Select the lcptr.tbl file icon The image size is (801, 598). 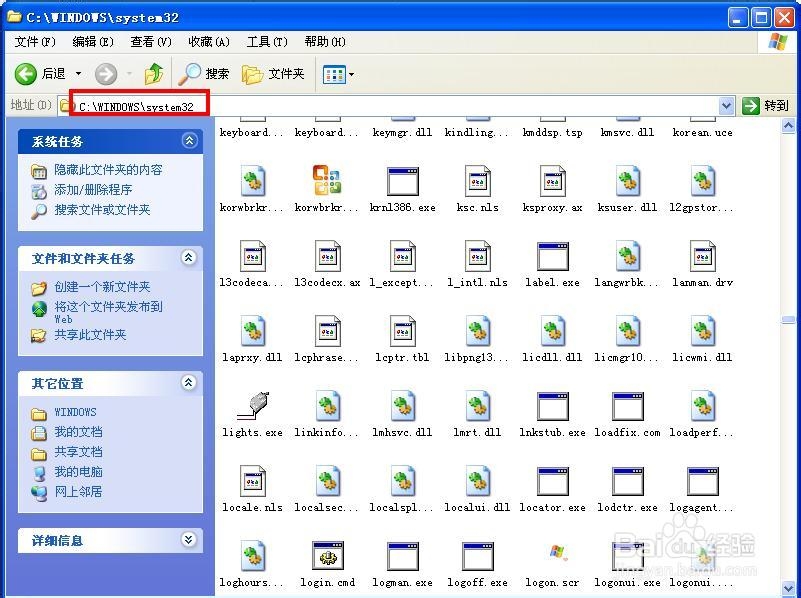(x=403, y=331)
